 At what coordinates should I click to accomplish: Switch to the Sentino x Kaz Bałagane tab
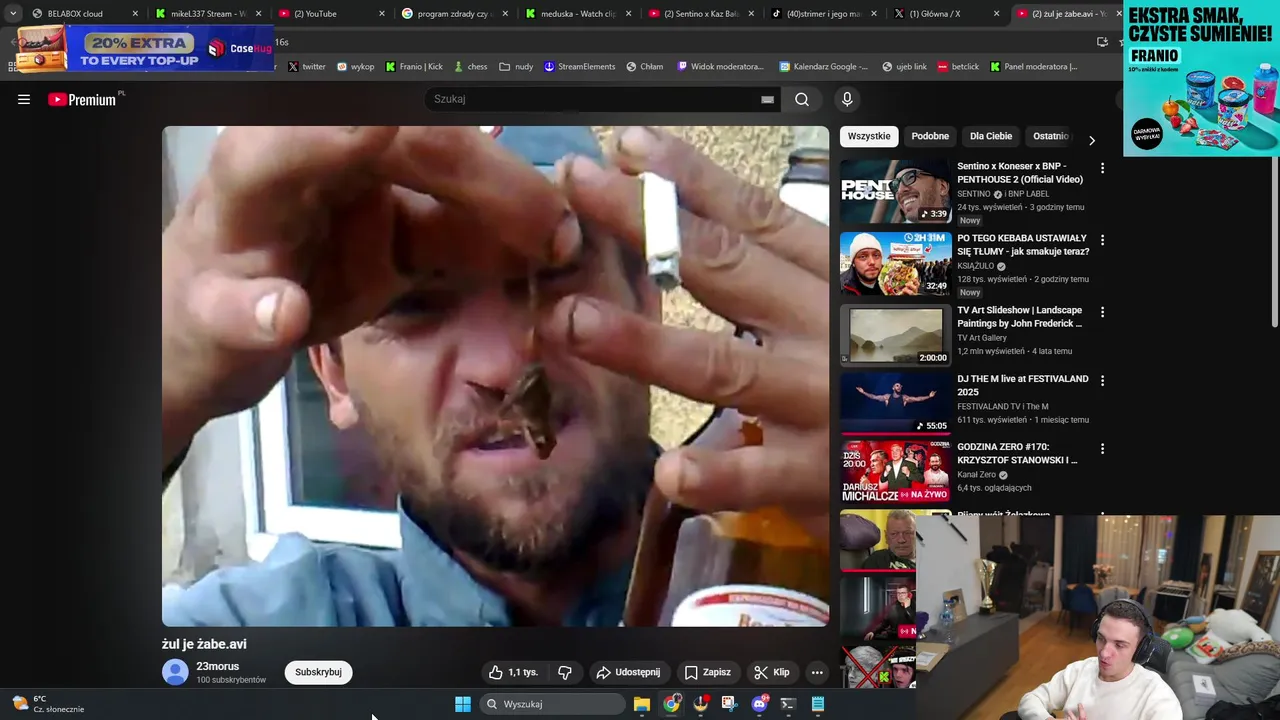[701, 14]
